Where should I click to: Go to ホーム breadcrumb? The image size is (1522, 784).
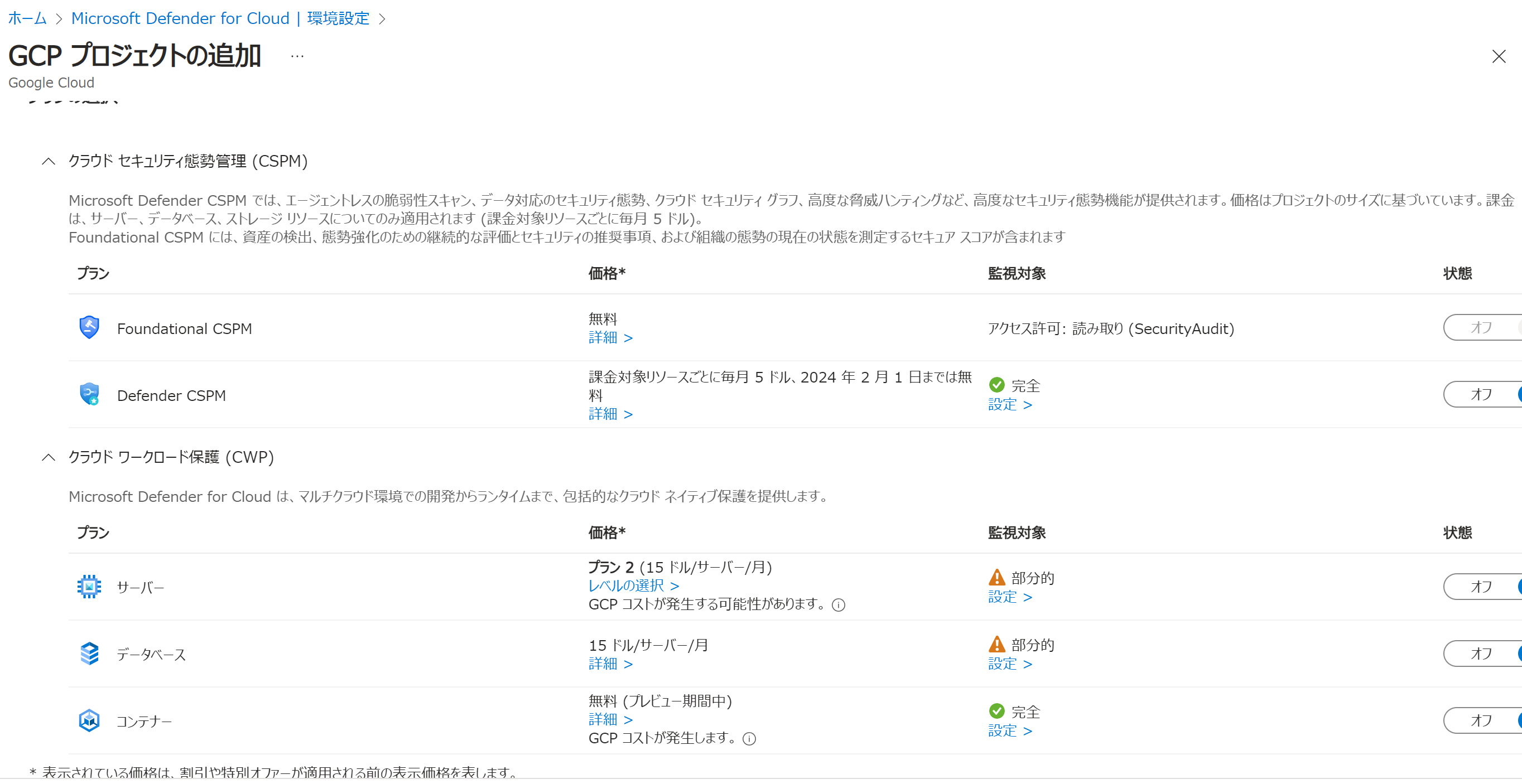tap(27, 18)
